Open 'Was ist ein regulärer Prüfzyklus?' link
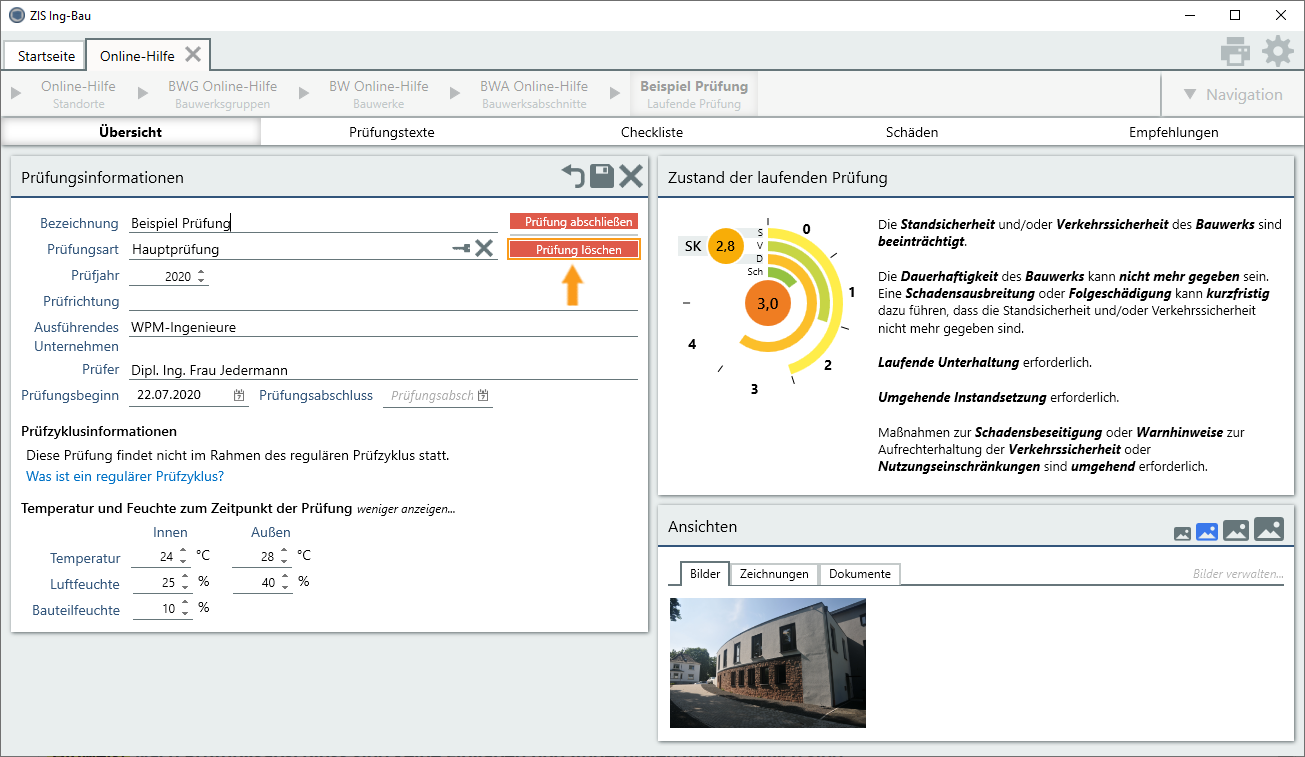This screenshot has height=757, width=1305. 125,477
